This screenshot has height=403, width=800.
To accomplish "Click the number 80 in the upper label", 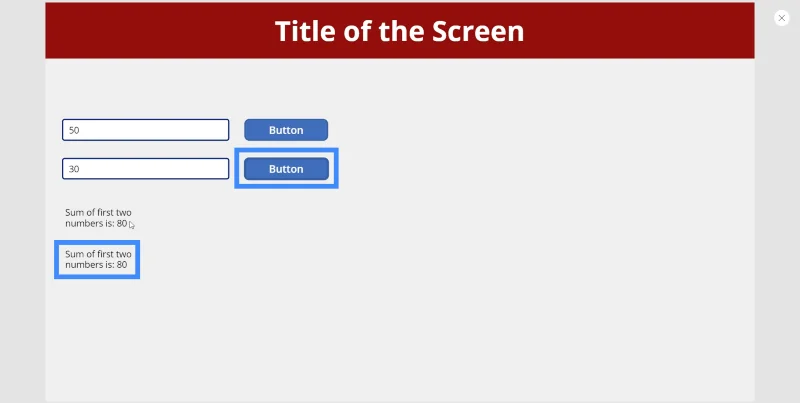I will (121, 223).
